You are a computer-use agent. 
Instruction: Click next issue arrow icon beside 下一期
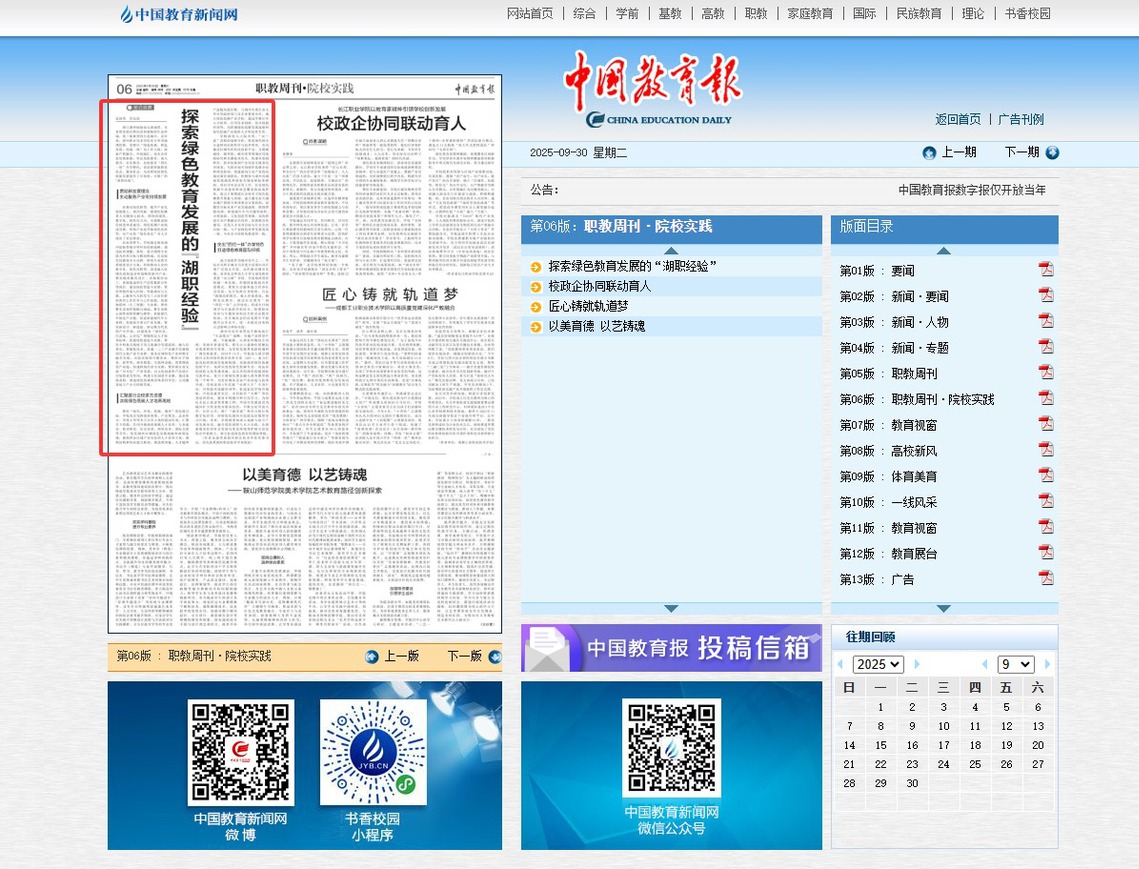pyautogui.click(x=1051, y=153)
